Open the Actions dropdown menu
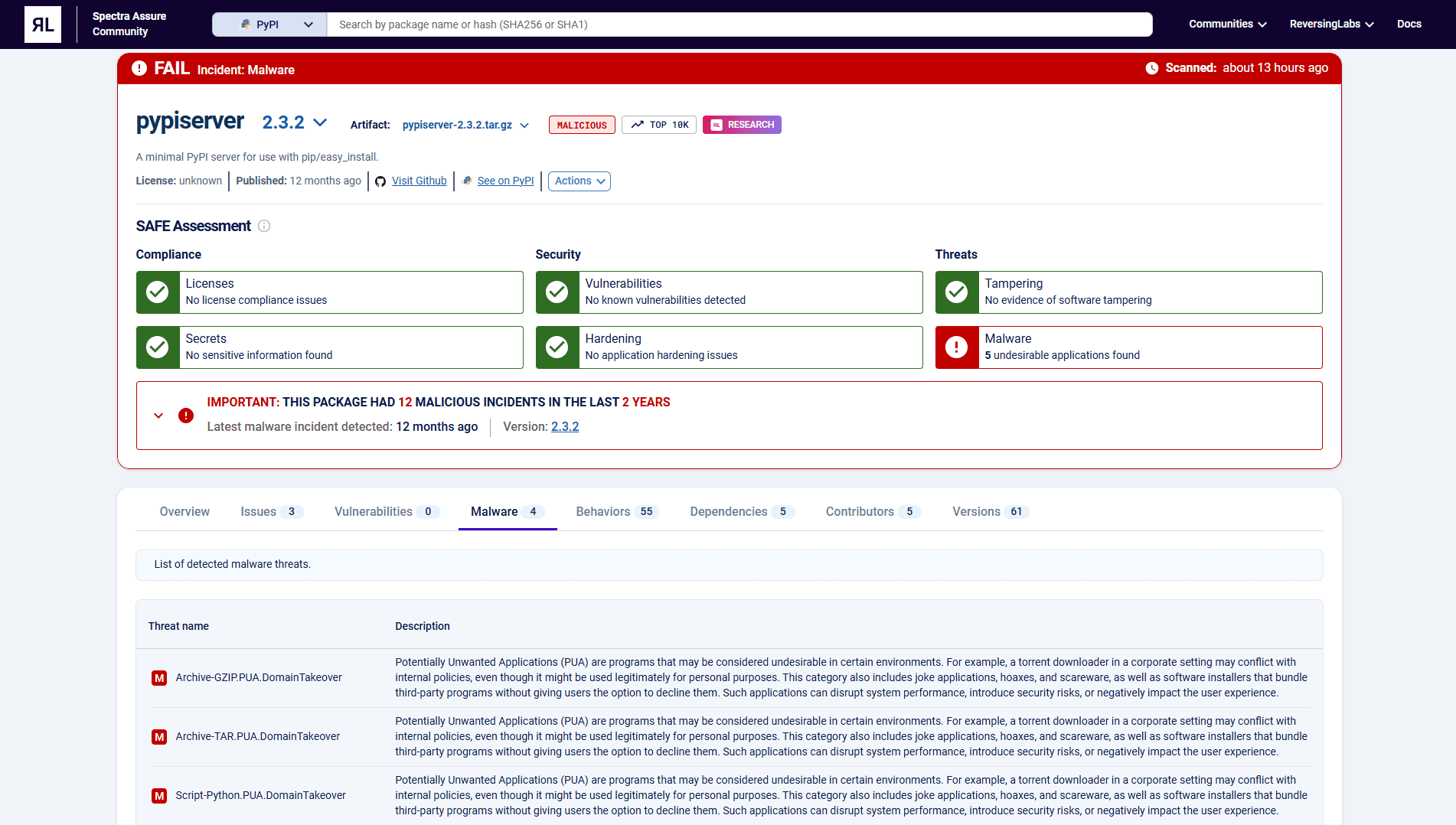This screenshot has height=825, width=1456. 579,181
